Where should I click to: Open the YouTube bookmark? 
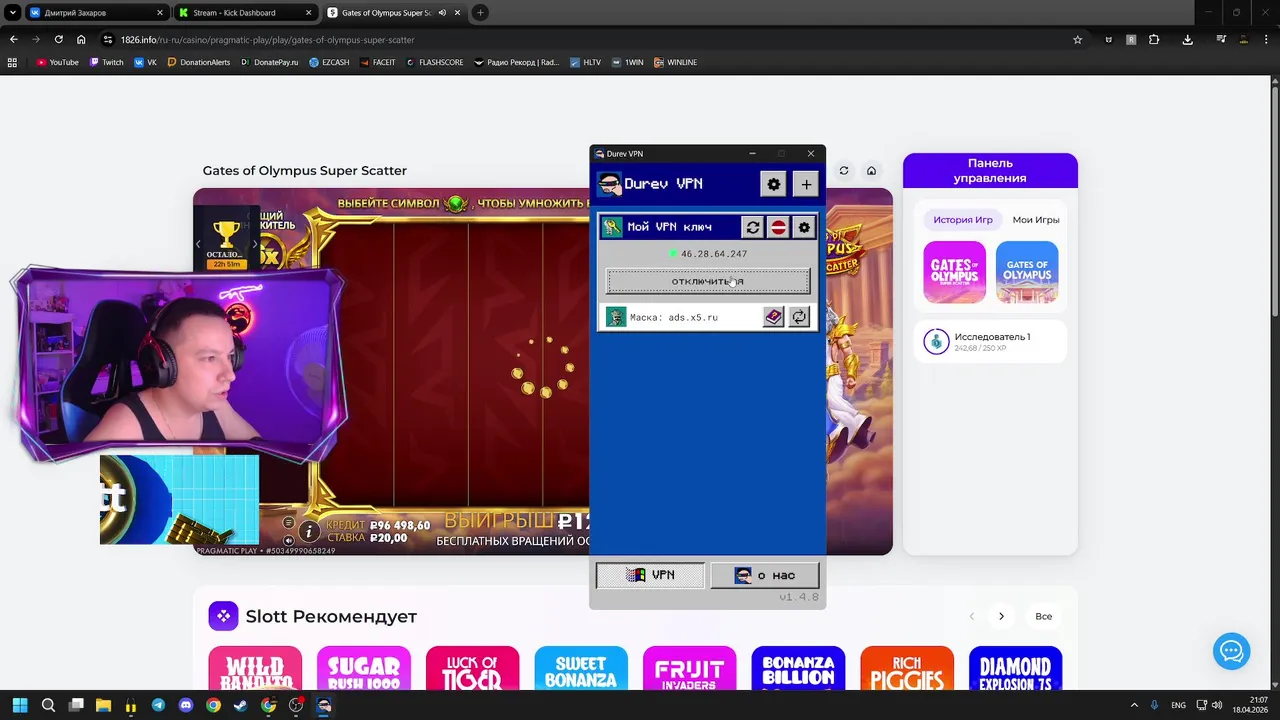[57, 62]
